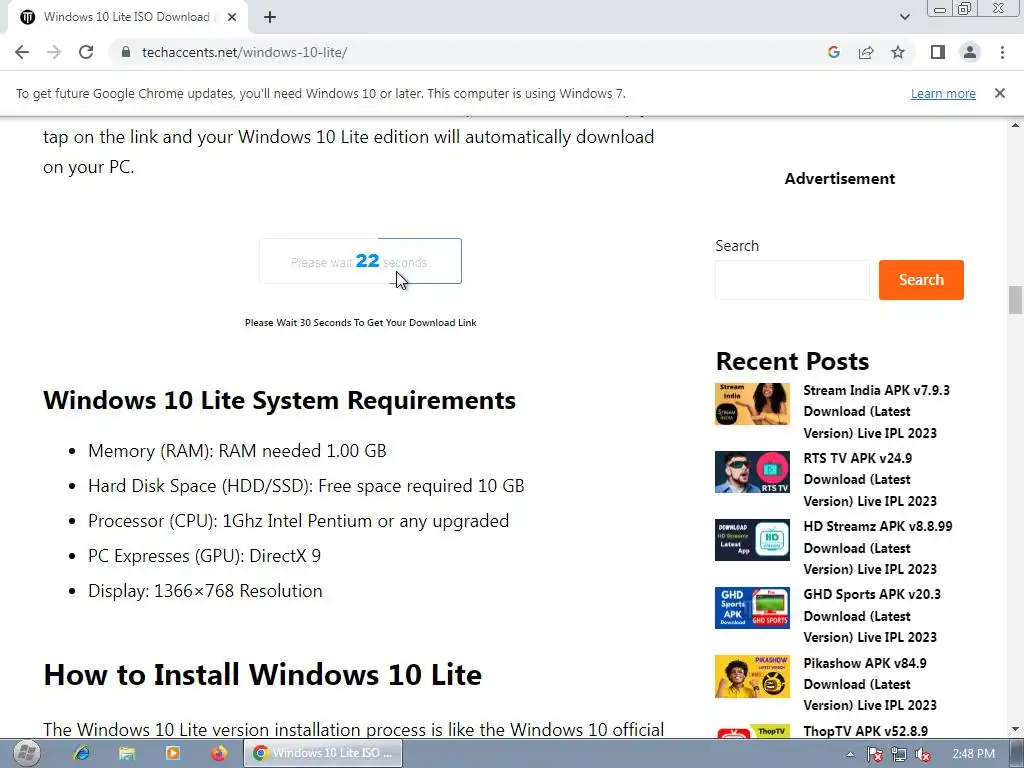This screenshot has width=1024, height=768.
Task: Click the GHD Sports thumbnail
Action: coord(752,607)
